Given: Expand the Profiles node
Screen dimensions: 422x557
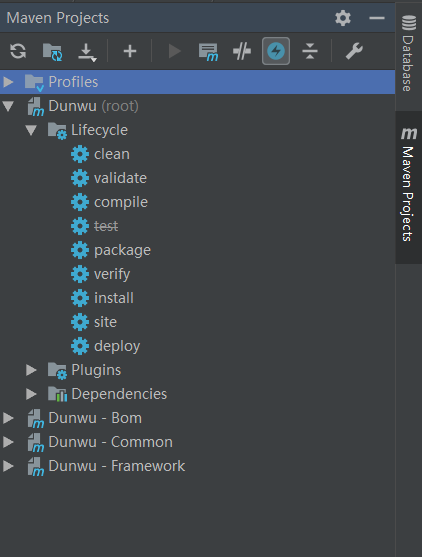Looking at the screenshot, I should pyautogui.click(x=8, y=82).
